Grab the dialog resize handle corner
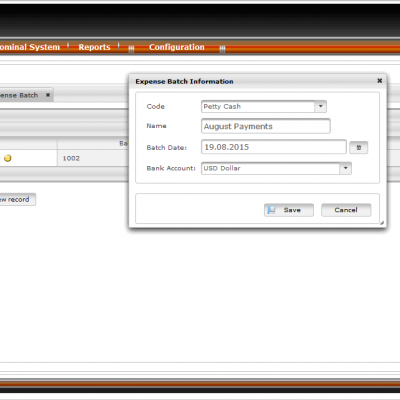 (382, 223)
